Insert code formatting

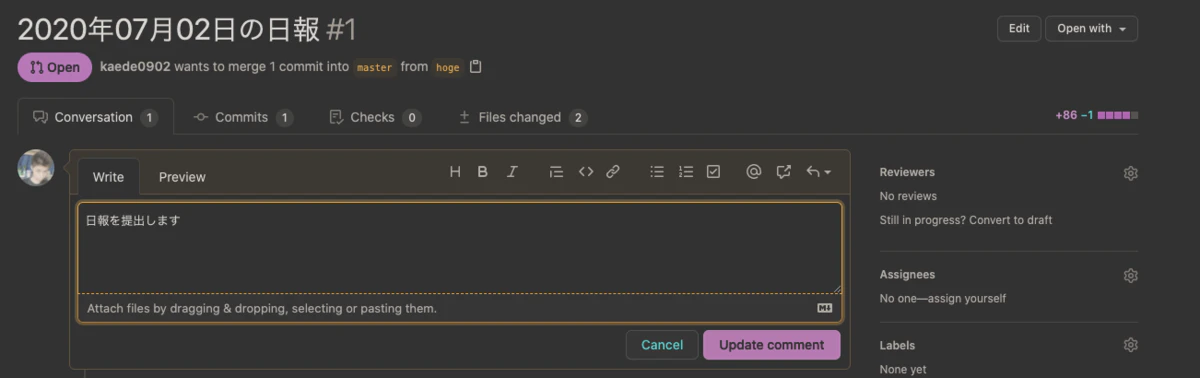[x=586, y=172]
